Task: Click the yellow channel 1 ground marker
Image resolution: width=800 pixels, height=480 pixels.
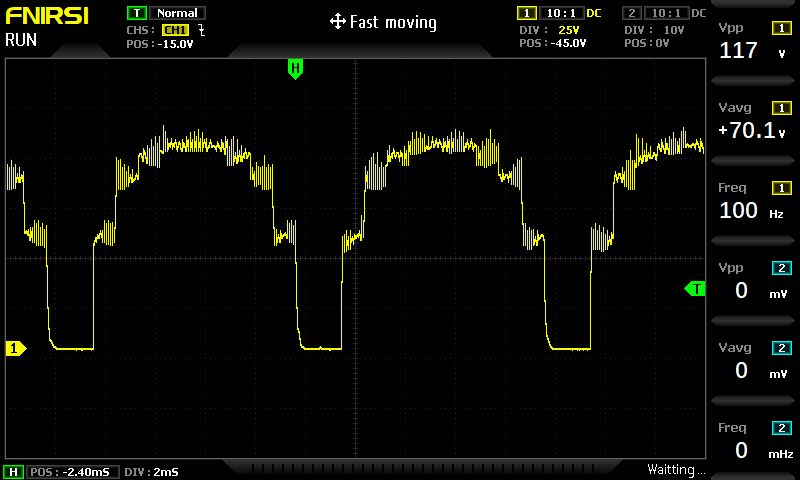Action: (15, 348)
